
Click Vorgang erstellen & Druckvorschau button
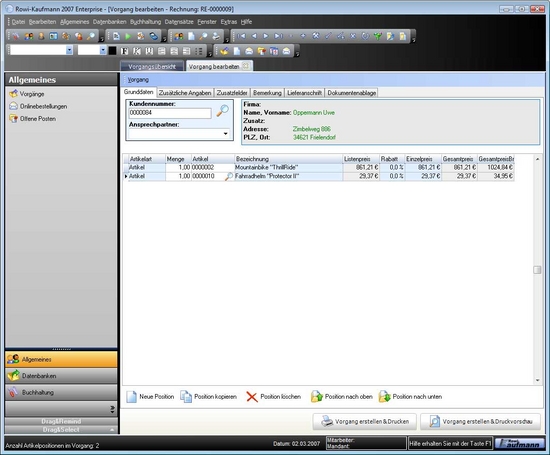[480, 421]
